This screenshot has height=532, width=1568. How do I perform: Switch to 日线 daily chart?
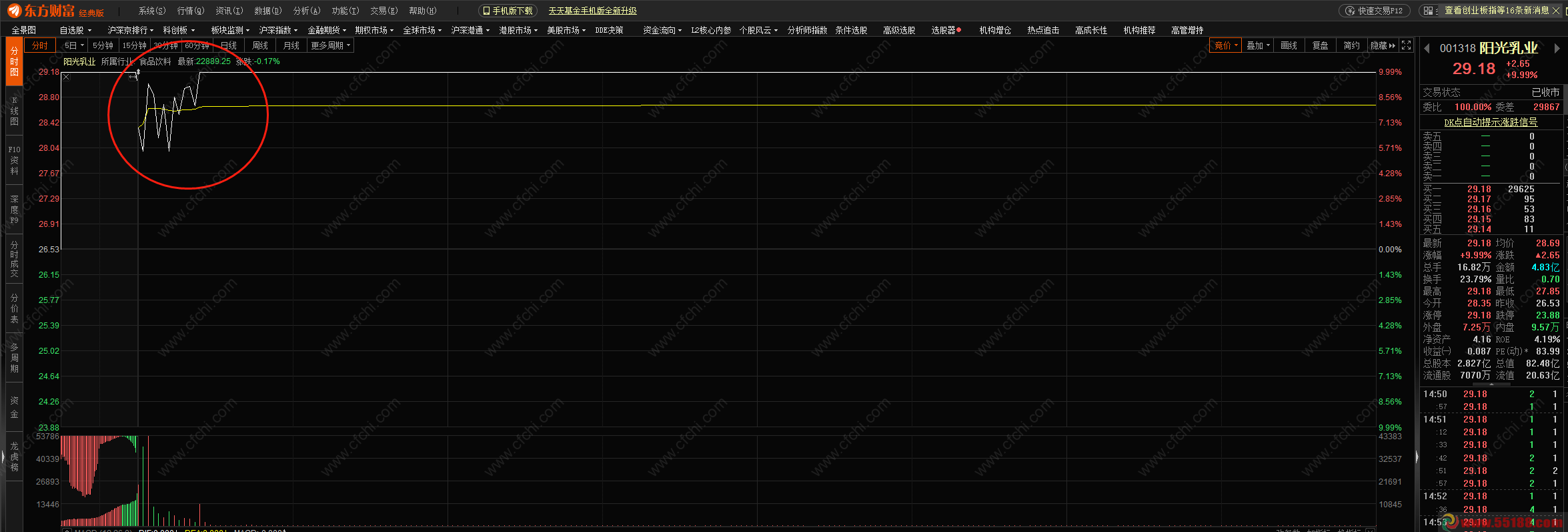click(229, 45)
